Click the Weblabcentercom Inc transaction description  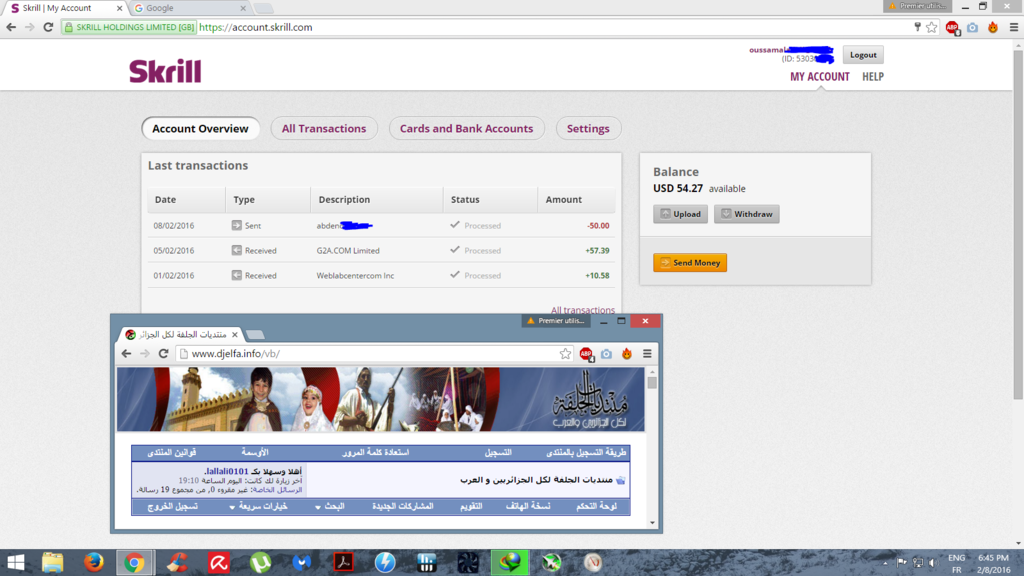tap(355, 276)
